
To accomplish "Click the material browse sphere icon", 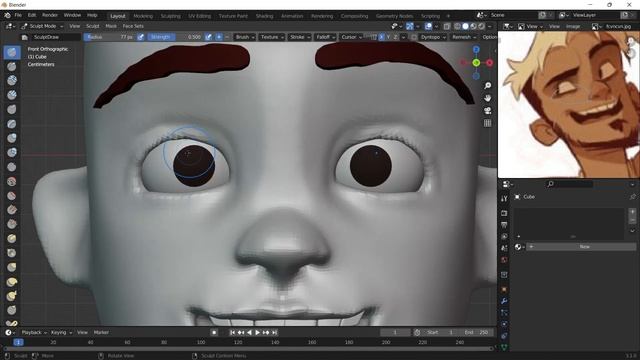I will coord(518,247).
